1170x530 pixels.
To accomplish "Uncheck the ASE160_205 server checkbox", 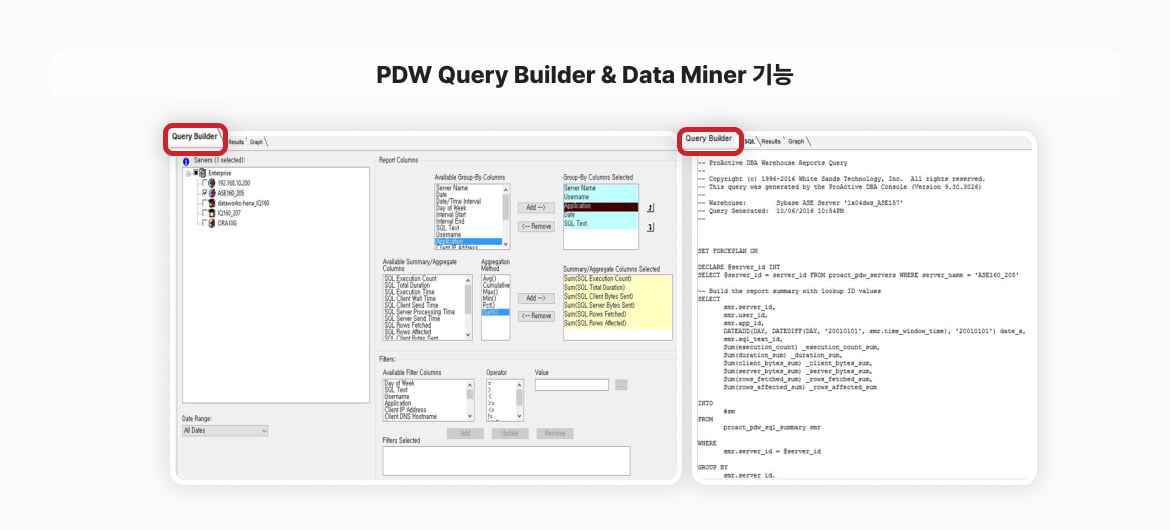I will (x=204, y=193).
